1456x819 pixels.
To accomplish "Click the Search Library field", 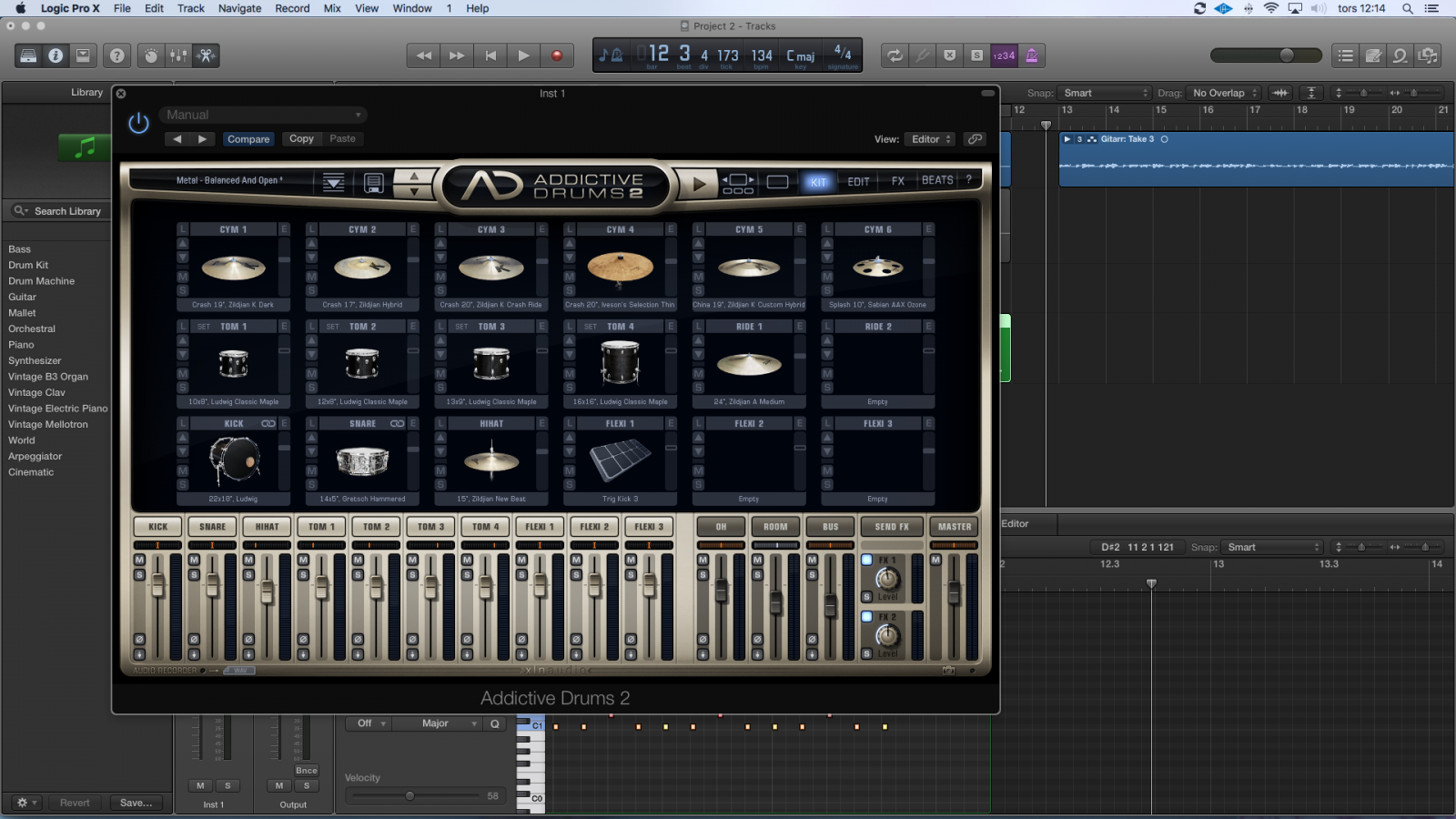I will [57, 211].
